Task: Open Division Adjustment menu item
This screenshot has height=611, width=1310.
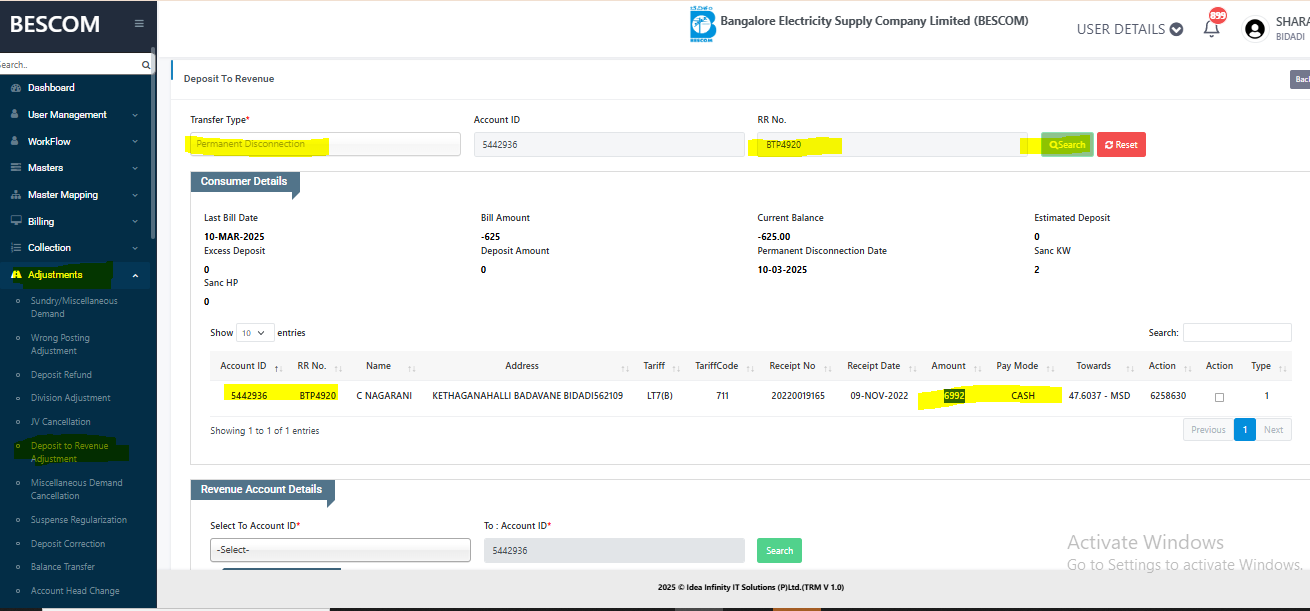Action: point(70,398)
